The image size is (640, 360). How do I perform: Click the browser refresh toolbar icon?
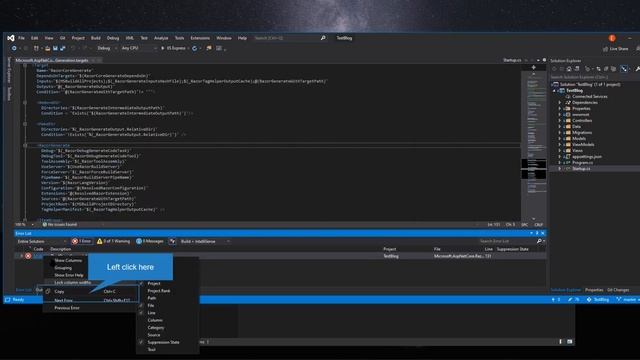tap(195, 48)
